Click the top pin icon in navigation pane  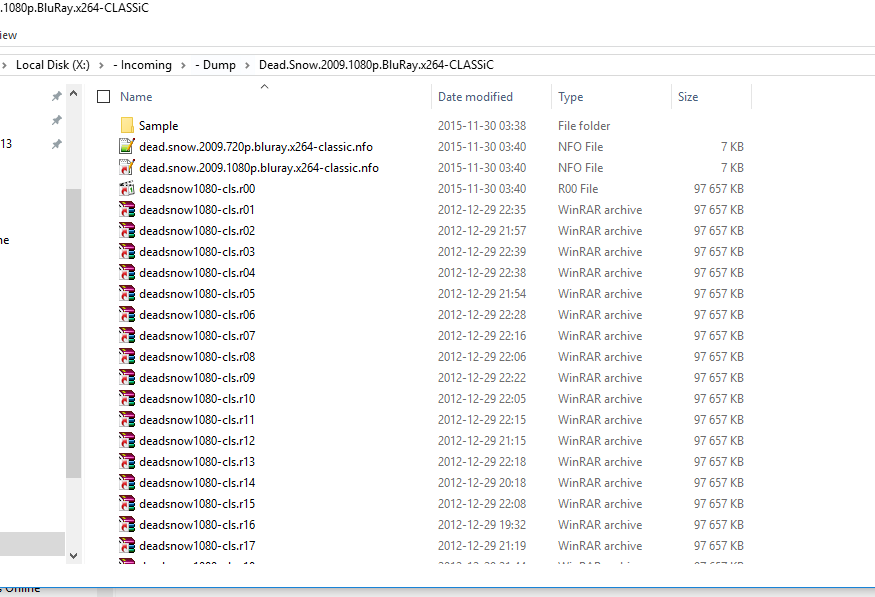click(x=56, y=96)
